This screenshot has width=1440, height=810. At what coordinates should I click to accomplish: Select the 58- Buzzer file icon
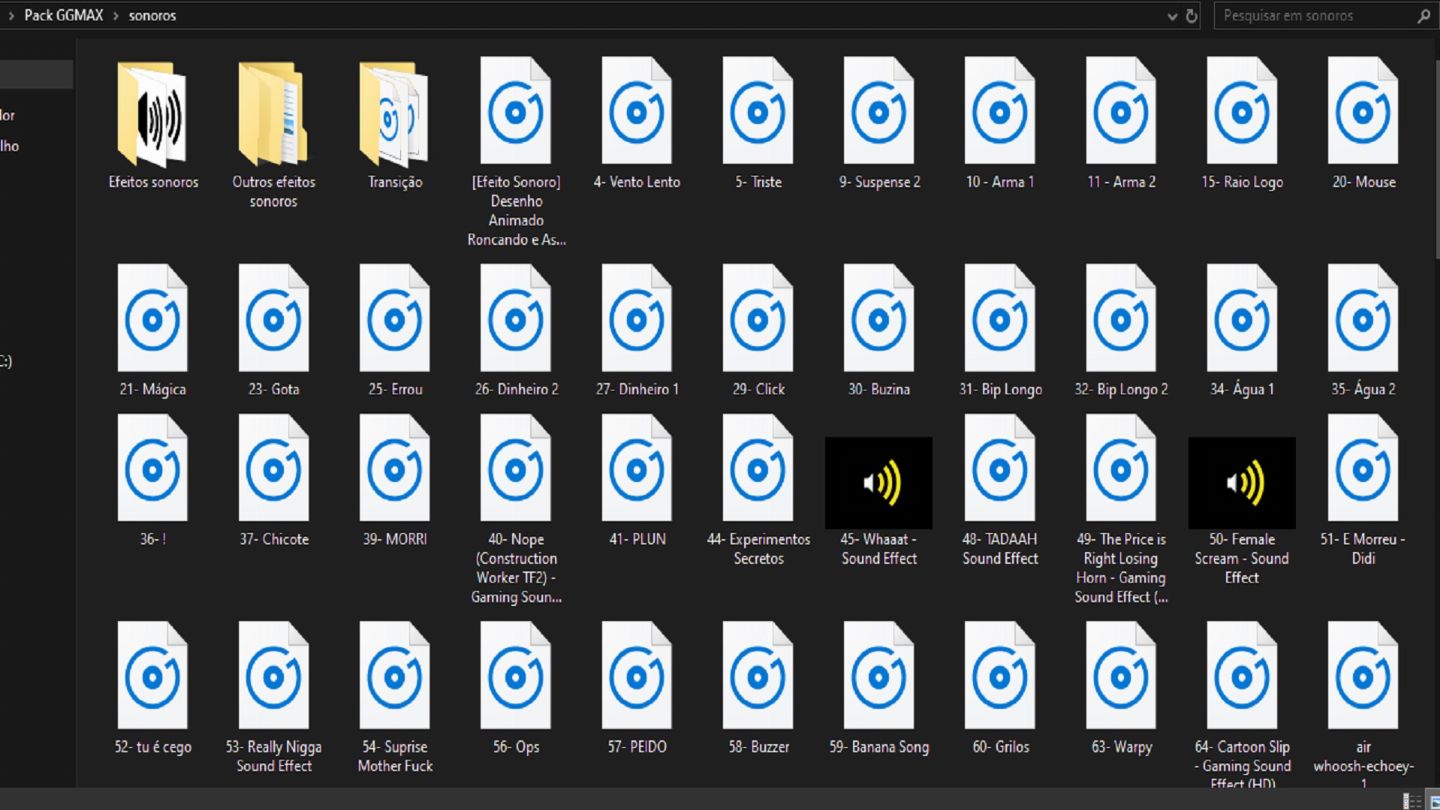[x=757, y=676]
